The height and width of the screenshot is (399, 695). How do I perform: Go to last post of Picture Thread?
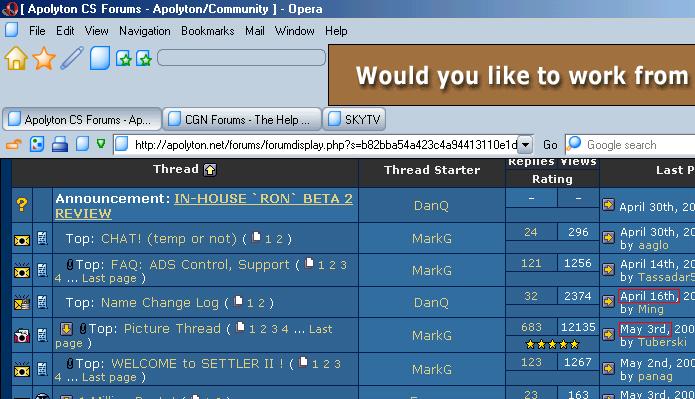608,334
